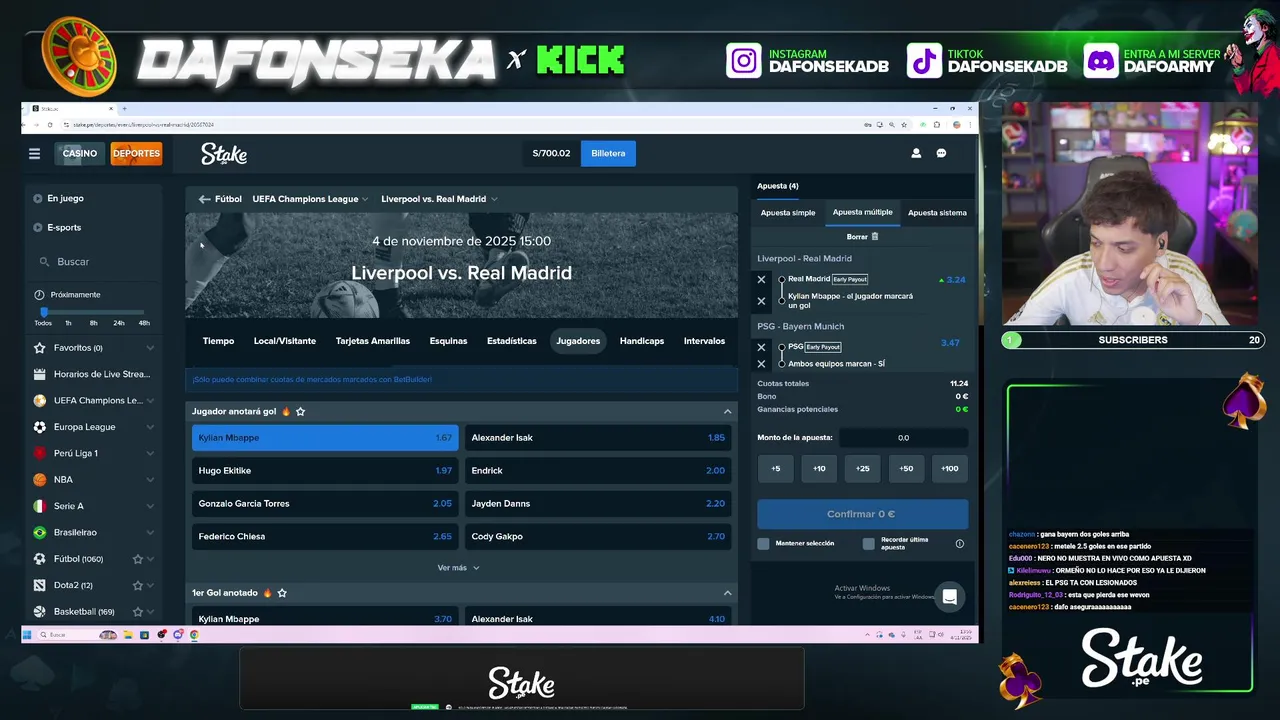Remove the PSG selection from bet slip
Screen dimensions: 1280x720
tap(761, 347)
